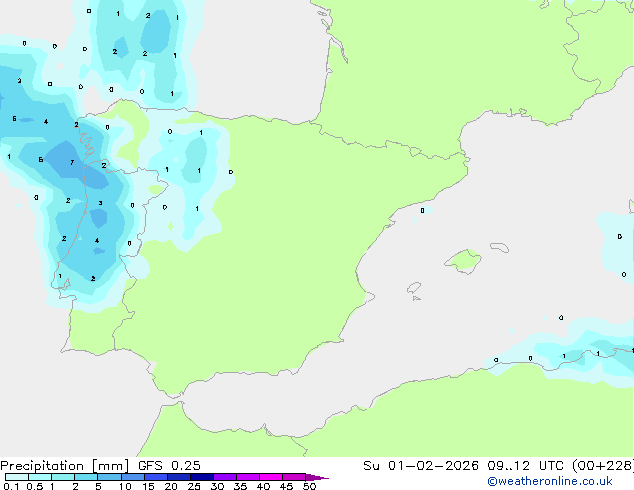Click the '30' legend scale label
The height and width of the screenshot is (490, 634).
[217, 486]
